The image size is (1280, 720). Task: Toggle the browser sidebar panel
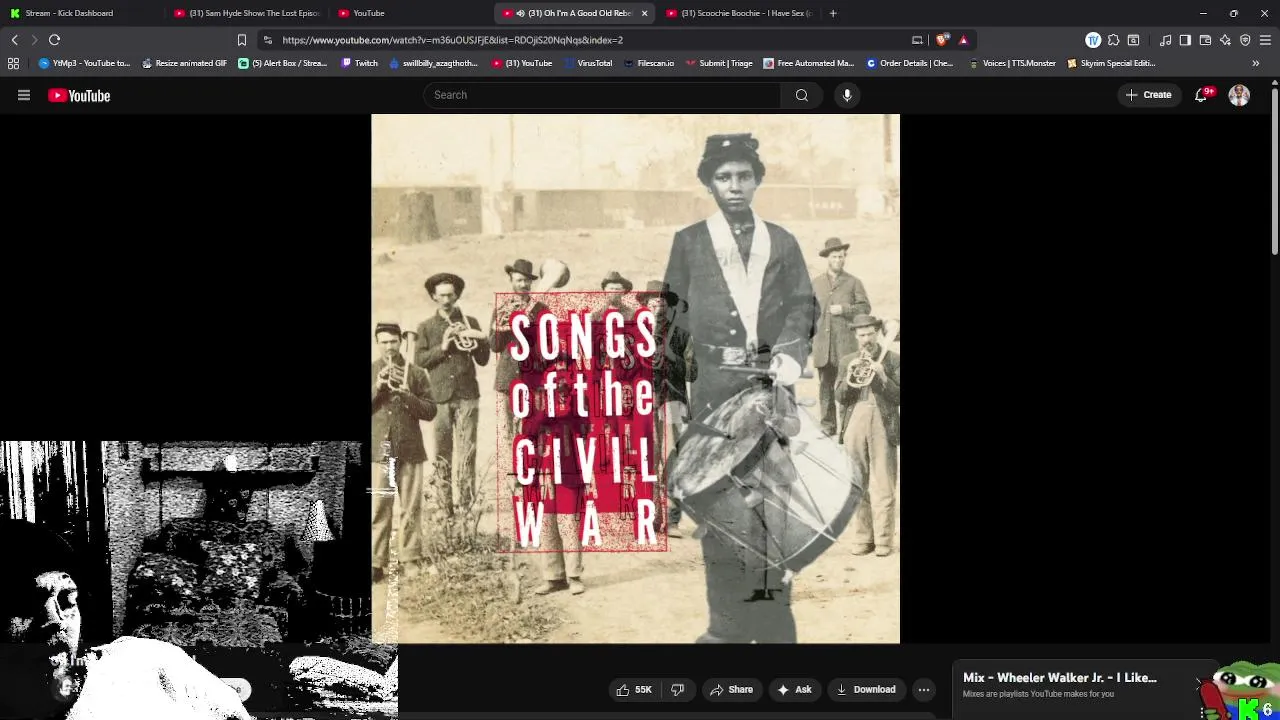(1185, 40)
